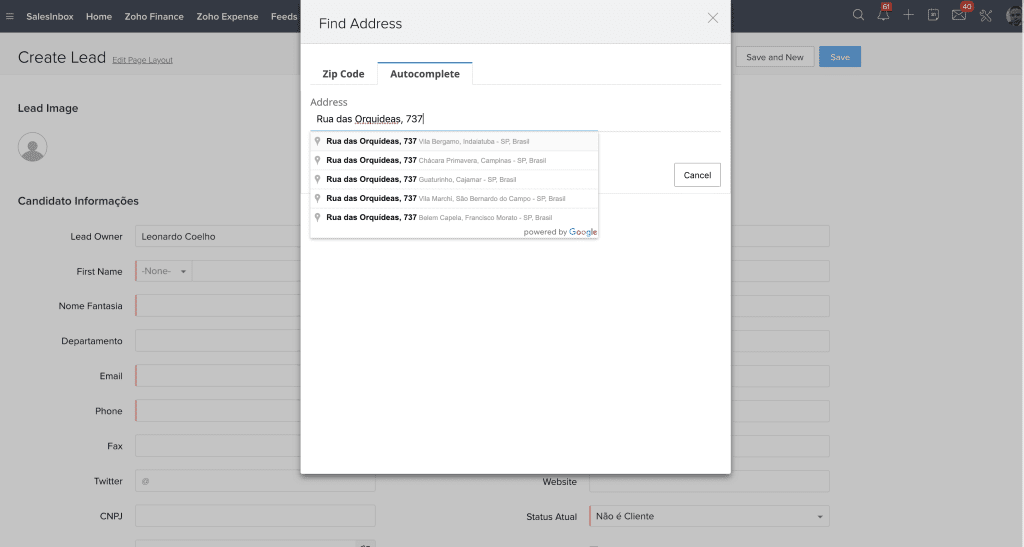
Task: Open the hamburger menu icon
Action: click(10, 16)
